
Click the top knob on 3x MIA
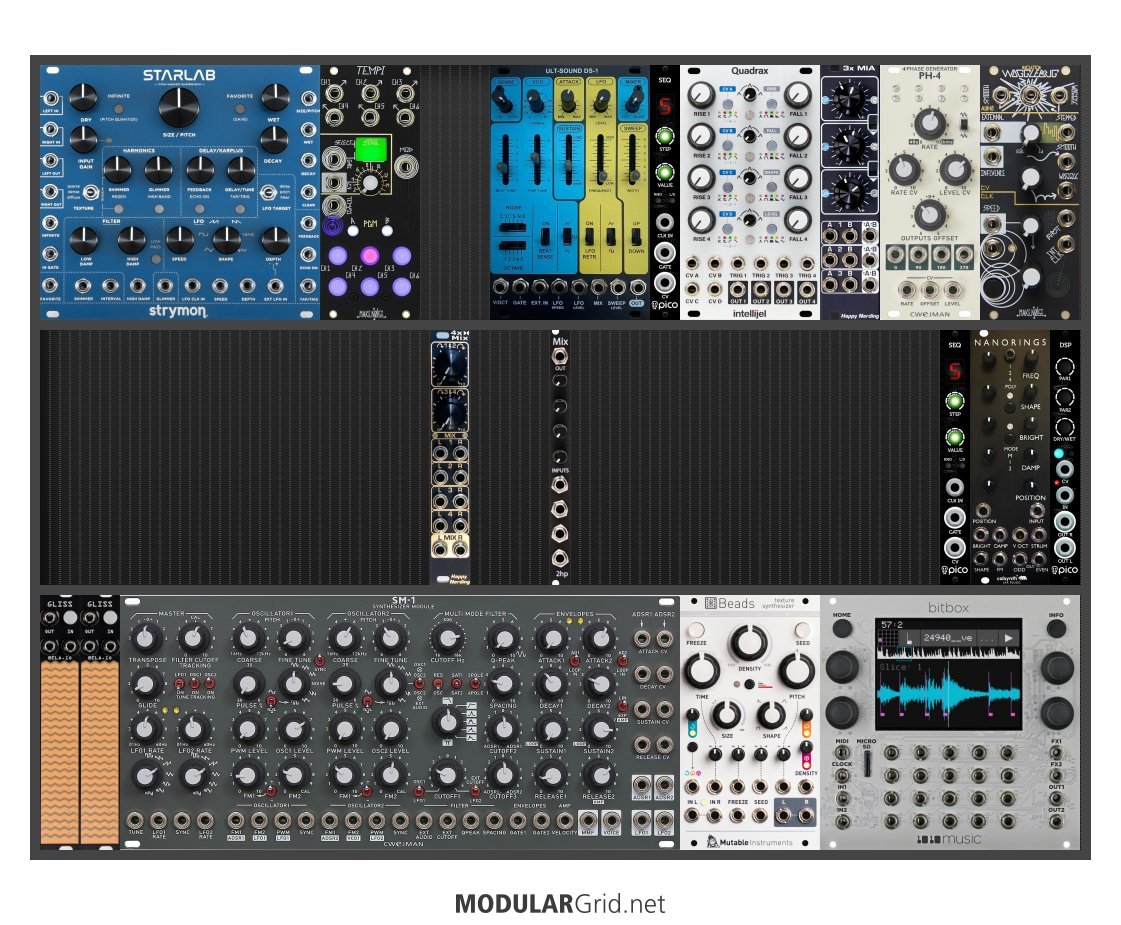pos(848,98)
